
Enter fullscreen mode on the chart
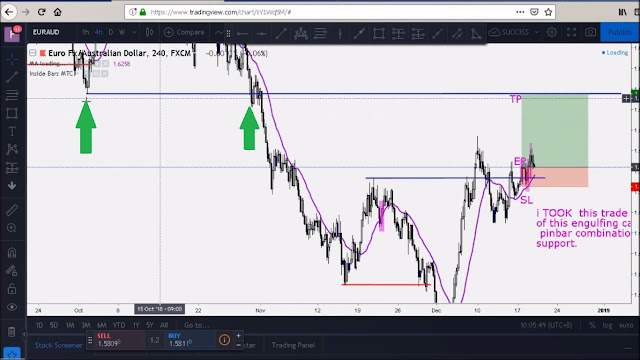pyautogui.click(x=571, y=32)
